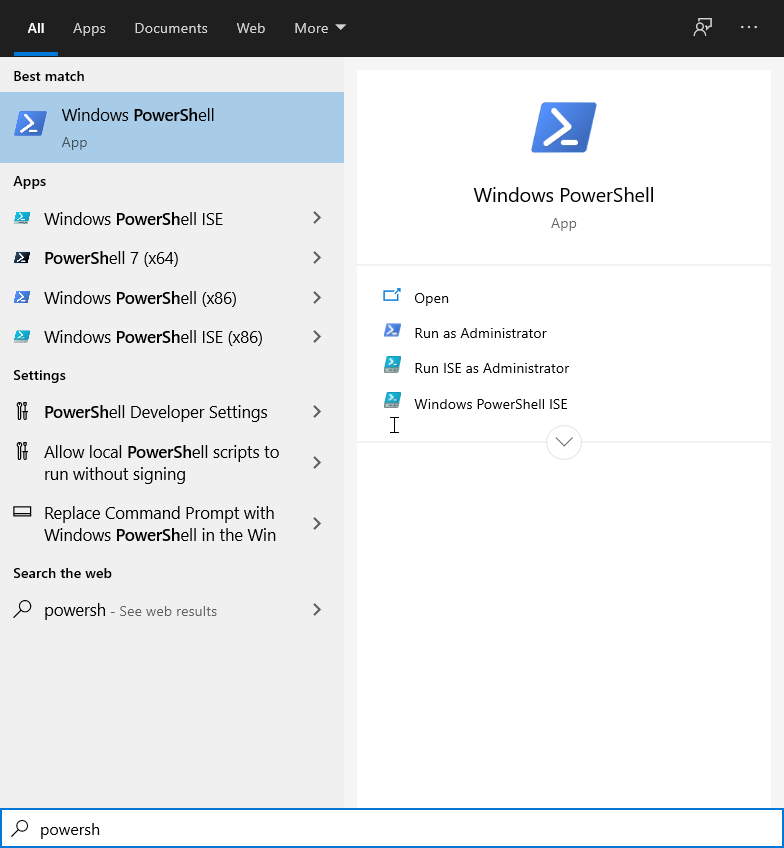Switch to the Documents tab
Image resolution: width=784 pixels, height=848 pixels.
(171, 28)
